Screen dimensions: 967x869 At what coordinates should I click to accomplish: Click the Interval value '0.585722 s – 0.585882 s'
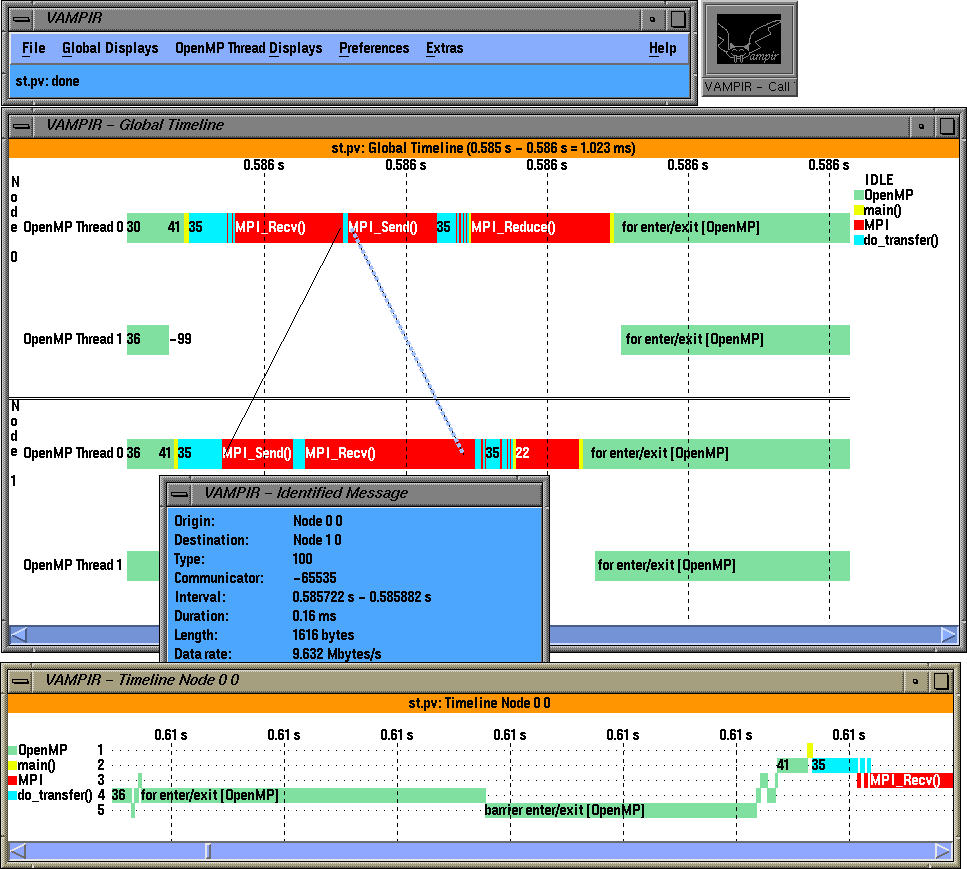pyautogui.click(x=361, y=598)
